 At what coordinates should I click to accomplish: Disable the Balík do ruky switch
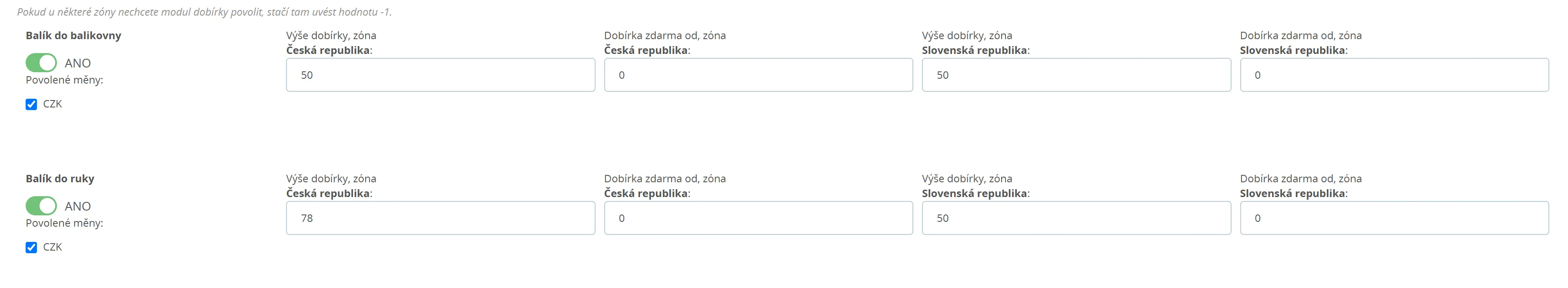pyautogui.click(x=41, y=206)
